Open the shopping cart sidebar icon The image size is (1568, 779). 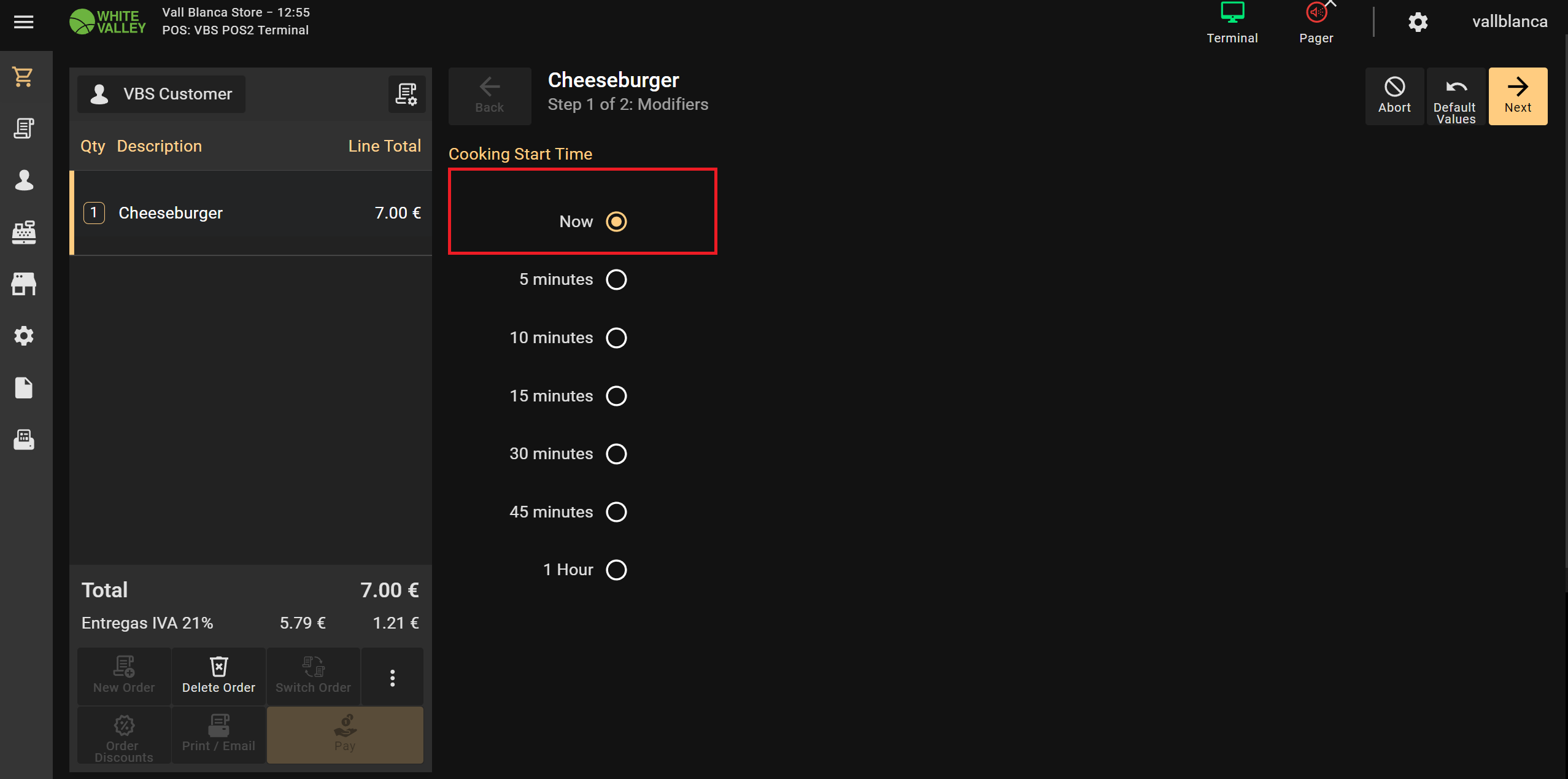coord(23,77)
